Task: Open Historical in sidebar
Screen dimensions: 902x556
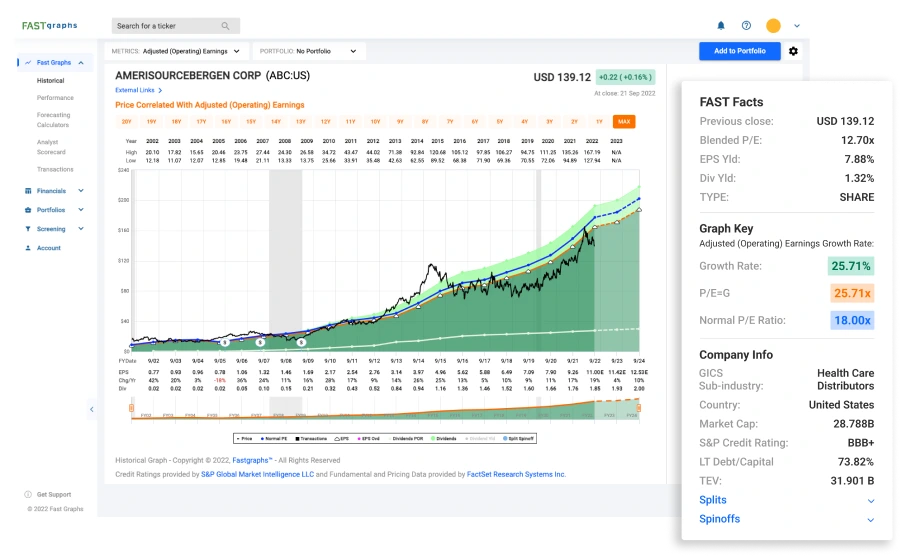Action: coord(51,81)
